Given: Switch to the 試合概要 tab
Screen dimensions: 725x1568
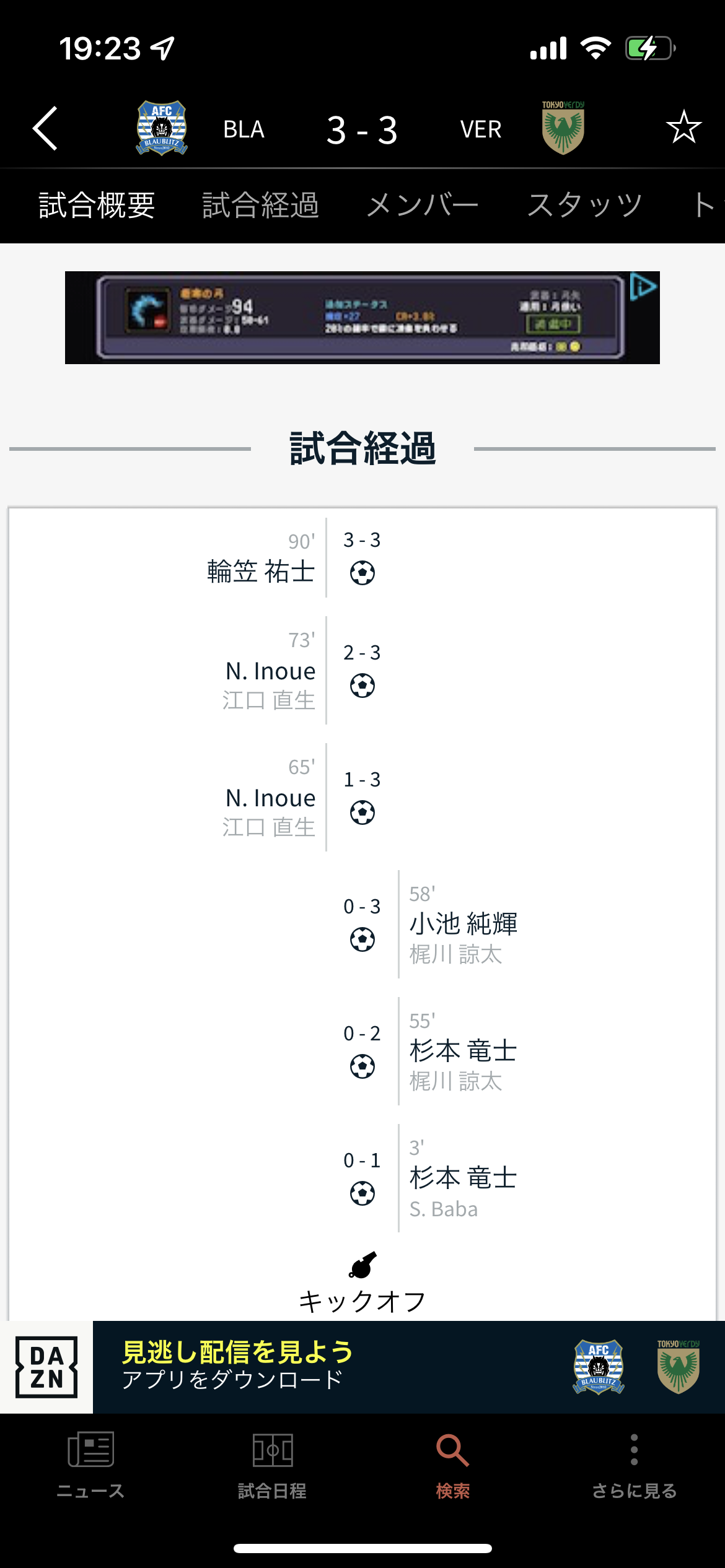Looking at the screenshot, I should point(97,205).
